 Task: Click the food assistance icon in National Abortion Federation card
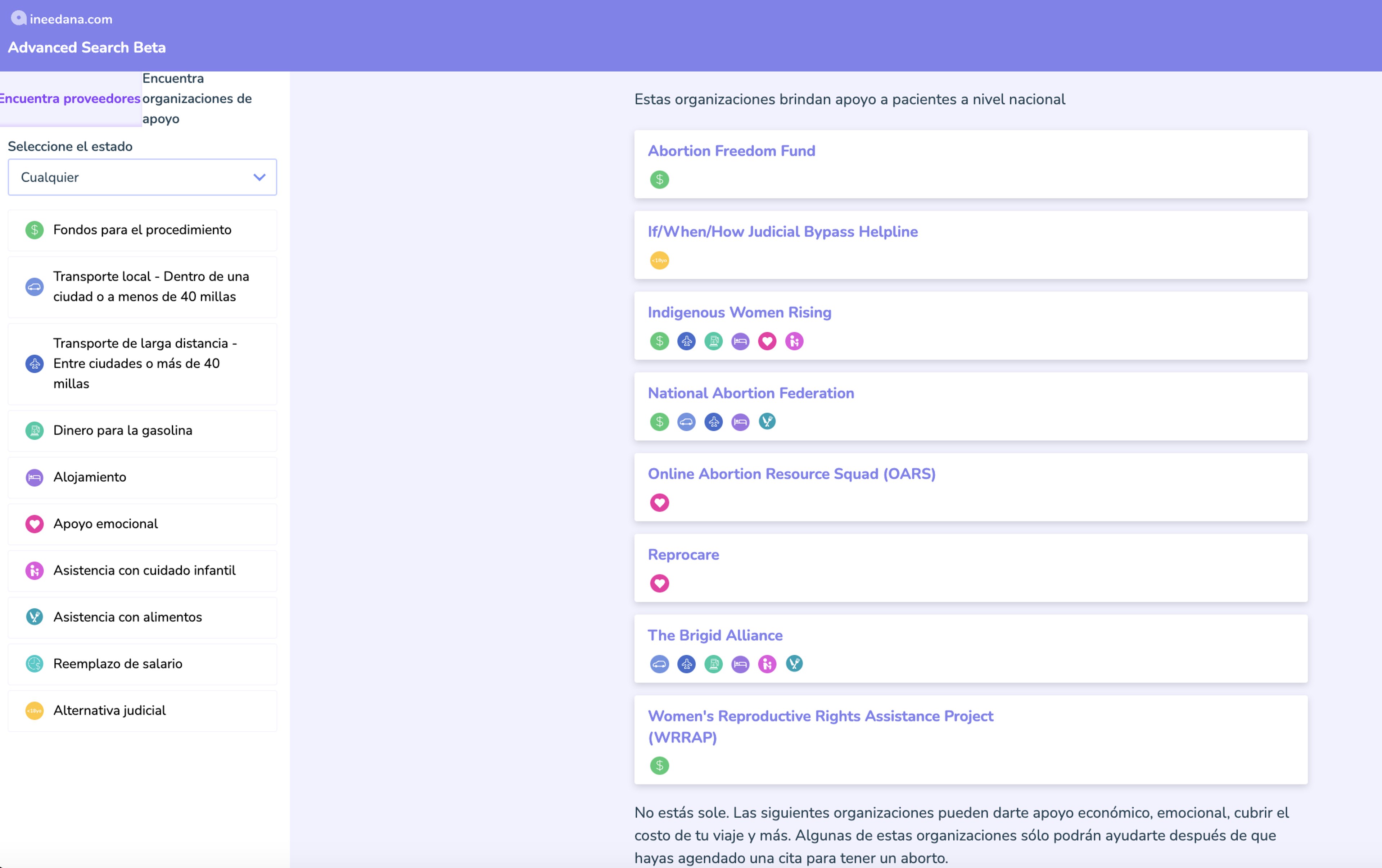click(x=767, y=422)
